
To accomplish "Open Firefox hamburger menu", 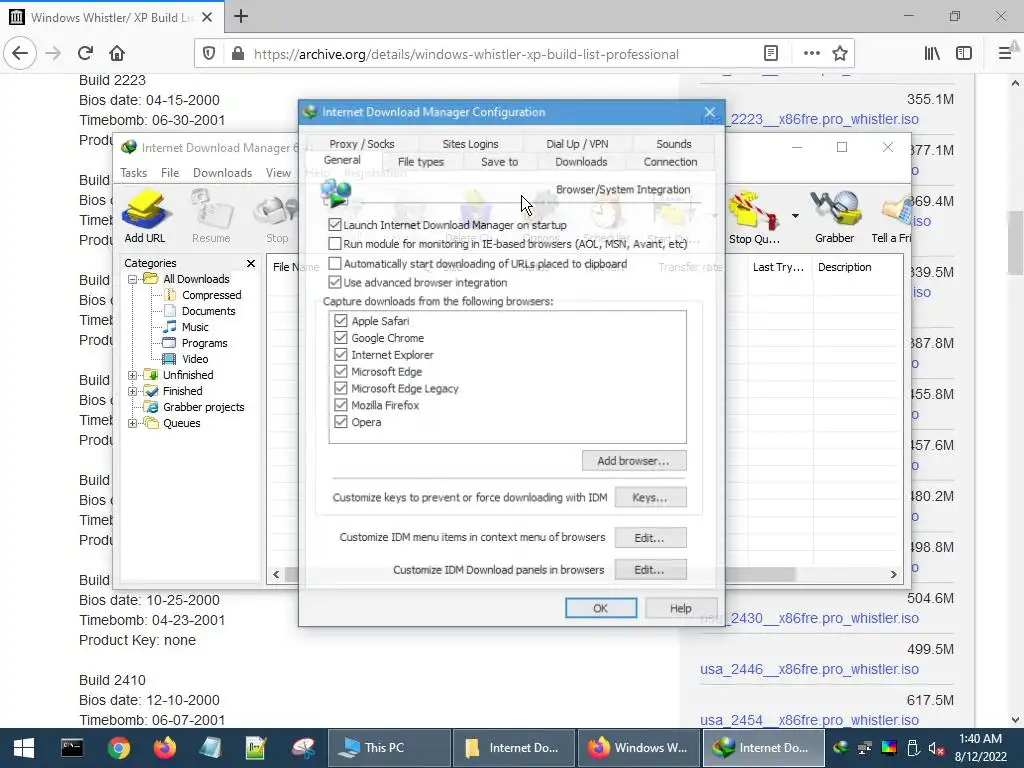I will tap(1005, 54).
